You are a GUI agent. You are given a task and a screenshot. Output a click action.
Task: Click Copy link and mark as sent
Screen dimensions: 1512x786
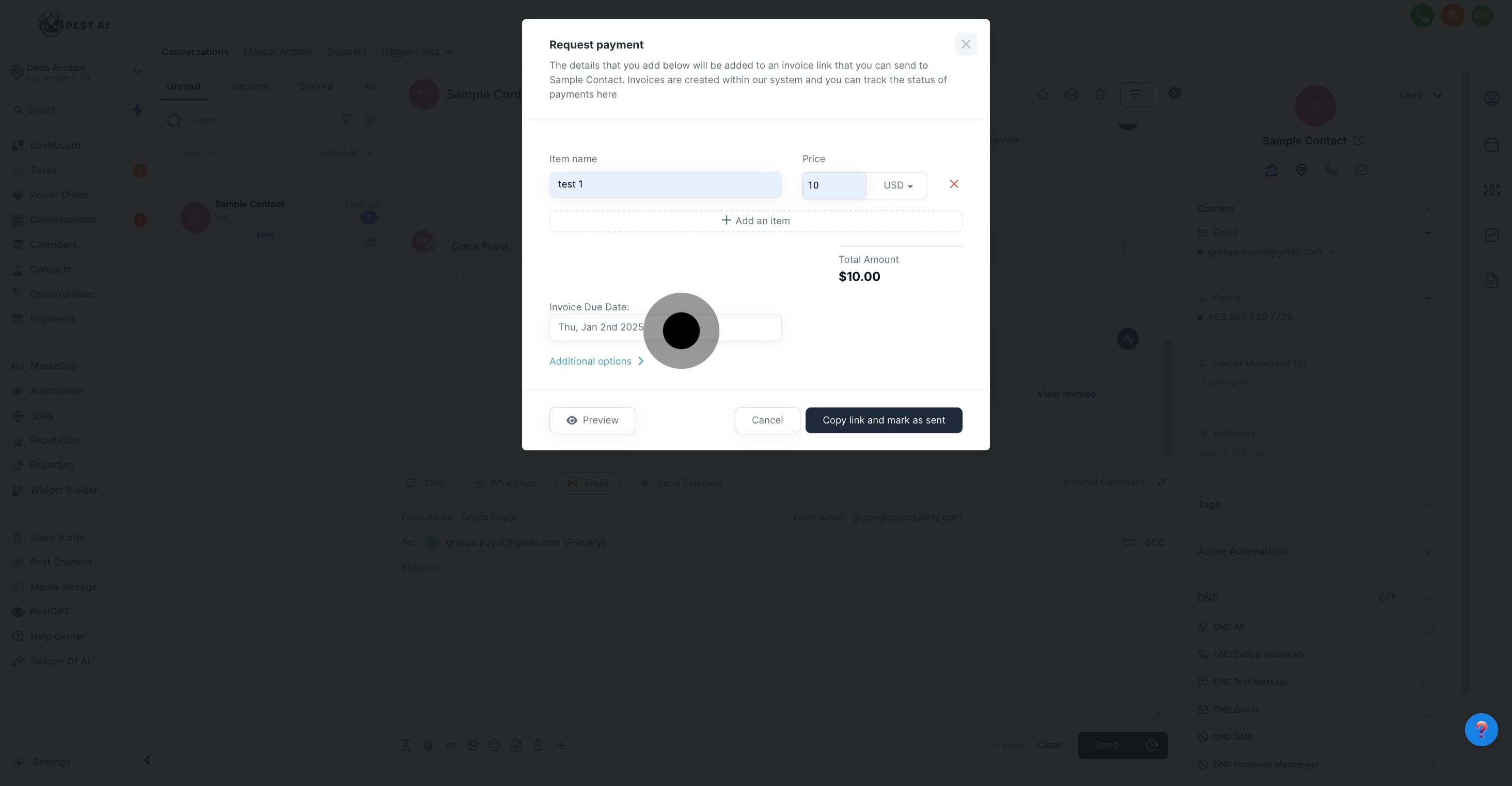(x=884, y=420)
